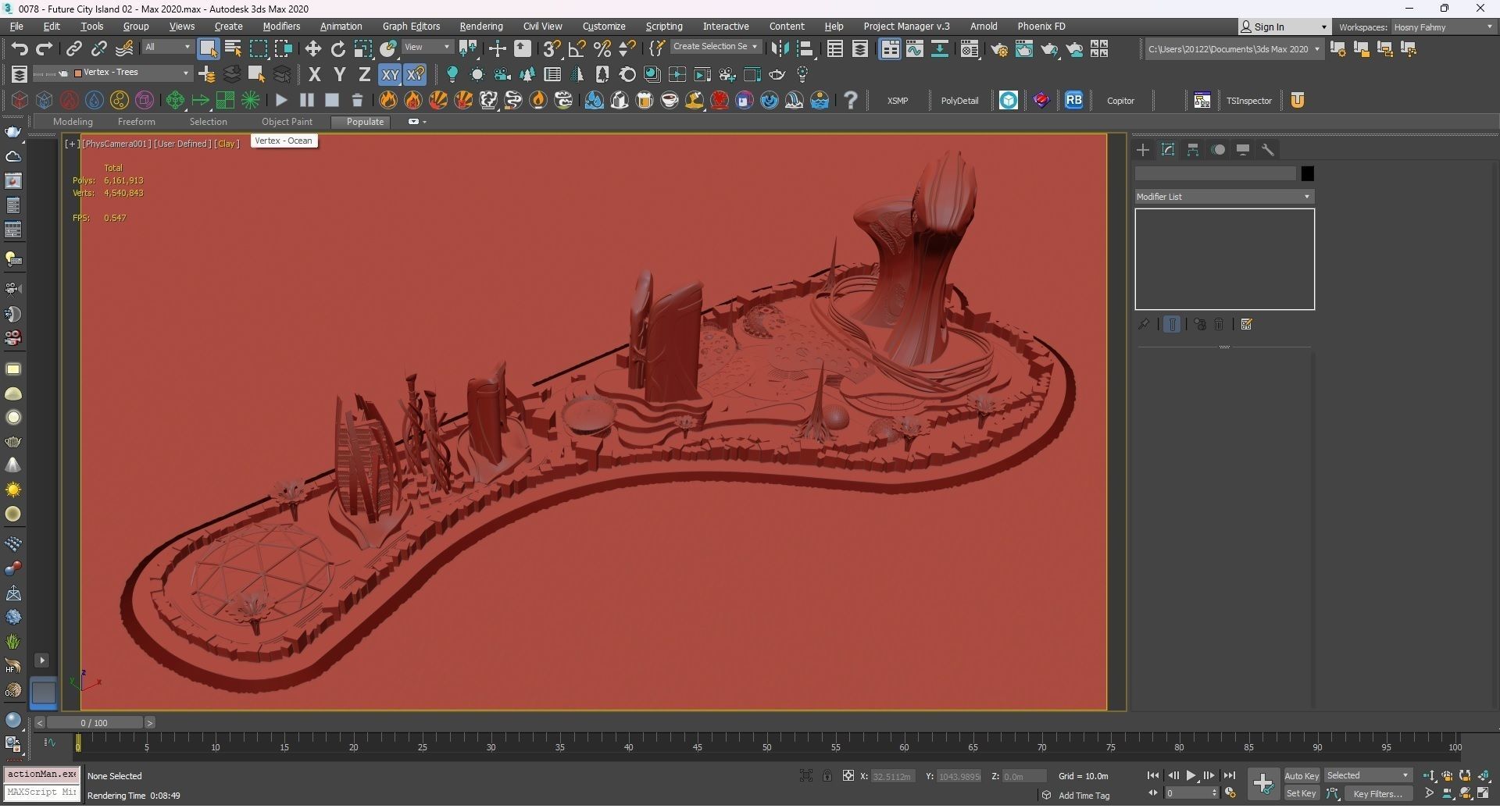Enable Auto Key mode
This screenshot has height=812, width=1500.
coord(1302,775)
